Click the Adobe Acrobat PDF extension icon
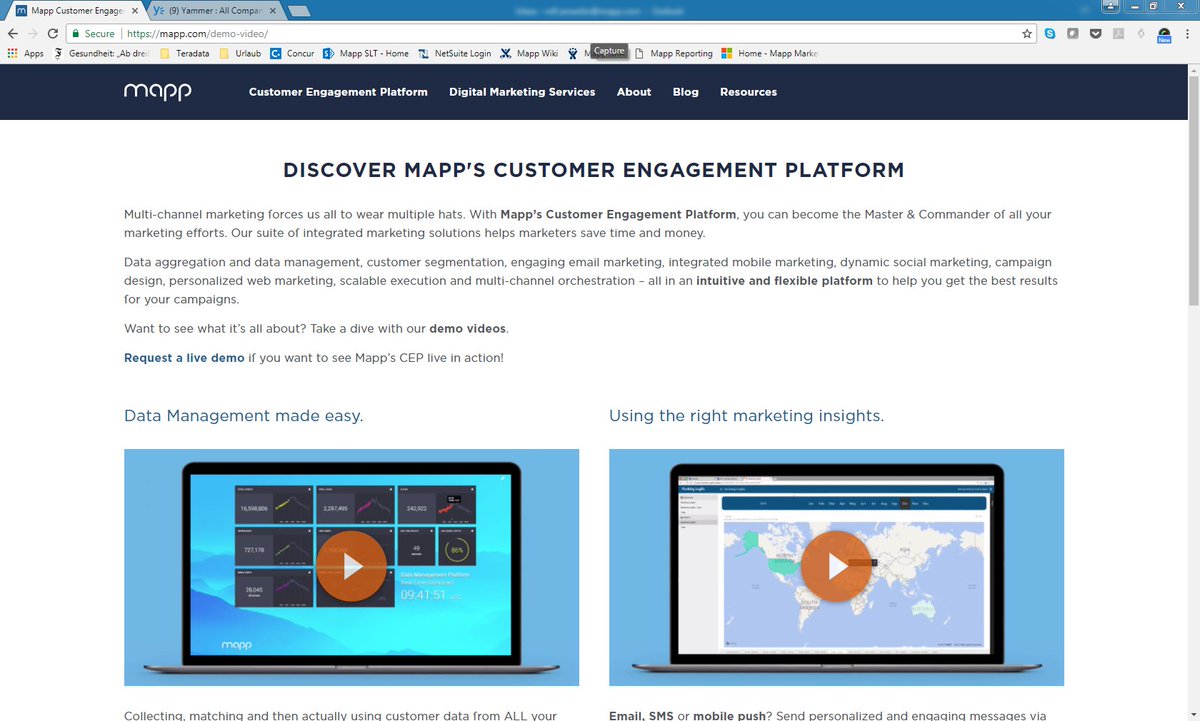The height and width of the screenshot is (721, 1200). [x=1118, y=33]
